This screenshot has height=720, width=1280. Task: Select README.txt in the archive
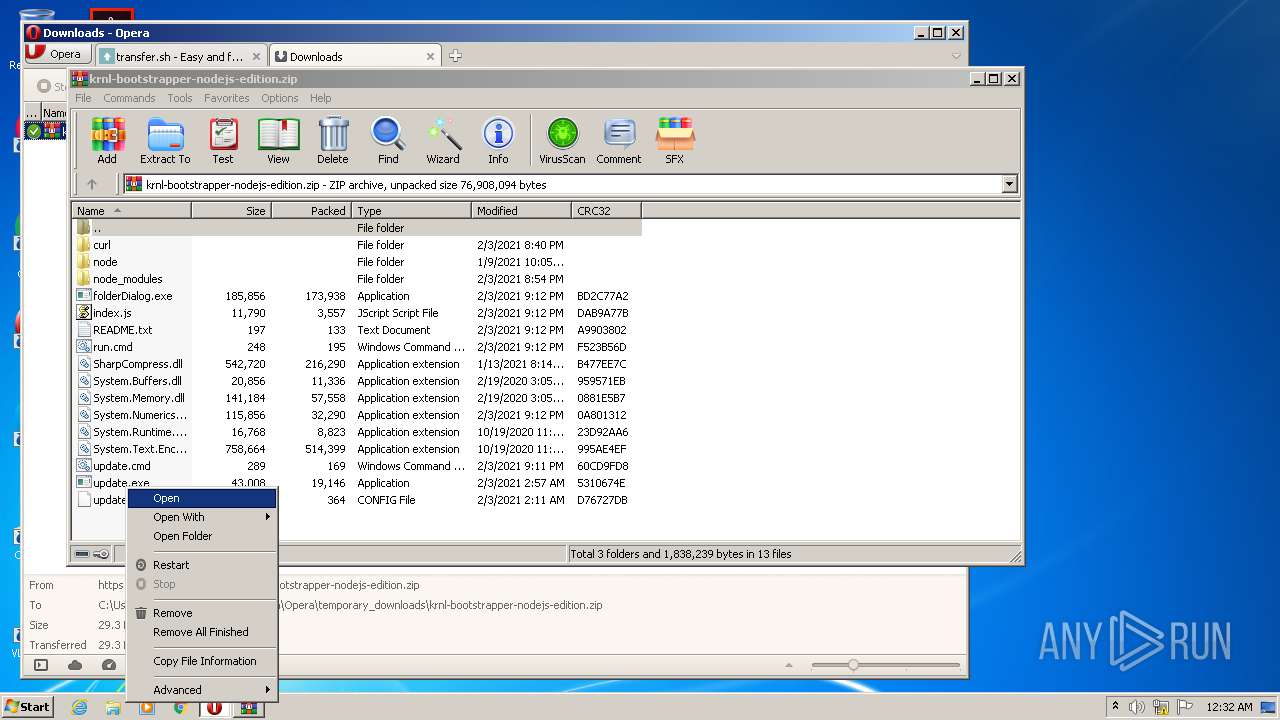(356, 330)
